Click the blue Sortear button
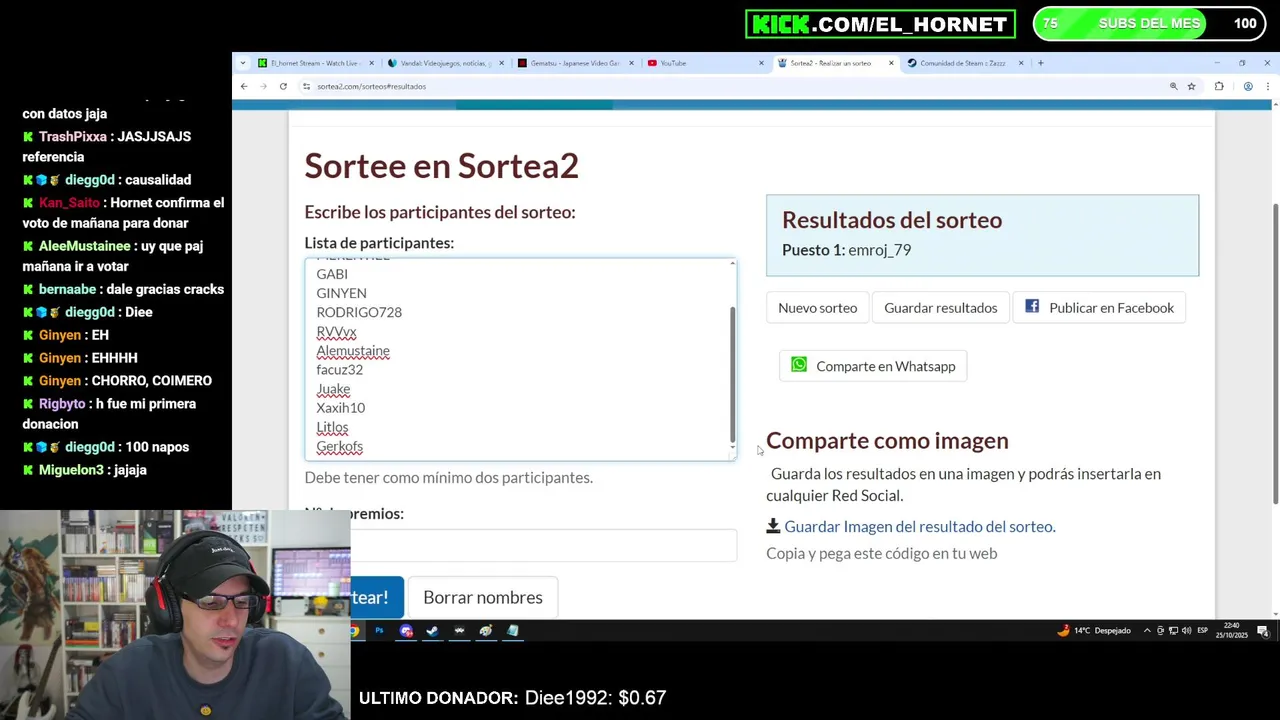 [377, 597]
